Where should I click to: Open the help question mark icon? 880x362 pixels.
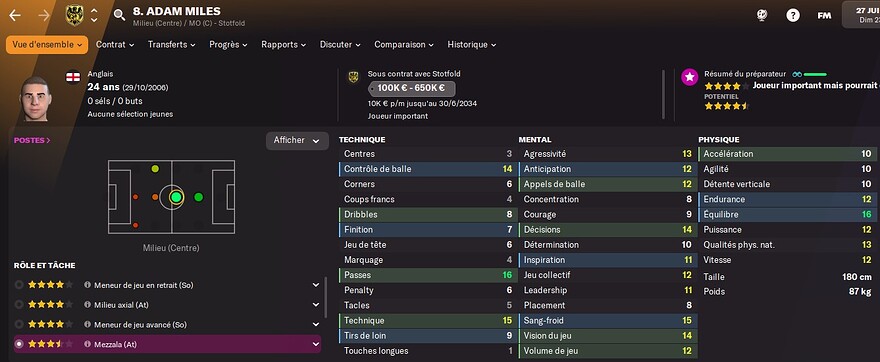pyautogui.click(x=793, y=16)
